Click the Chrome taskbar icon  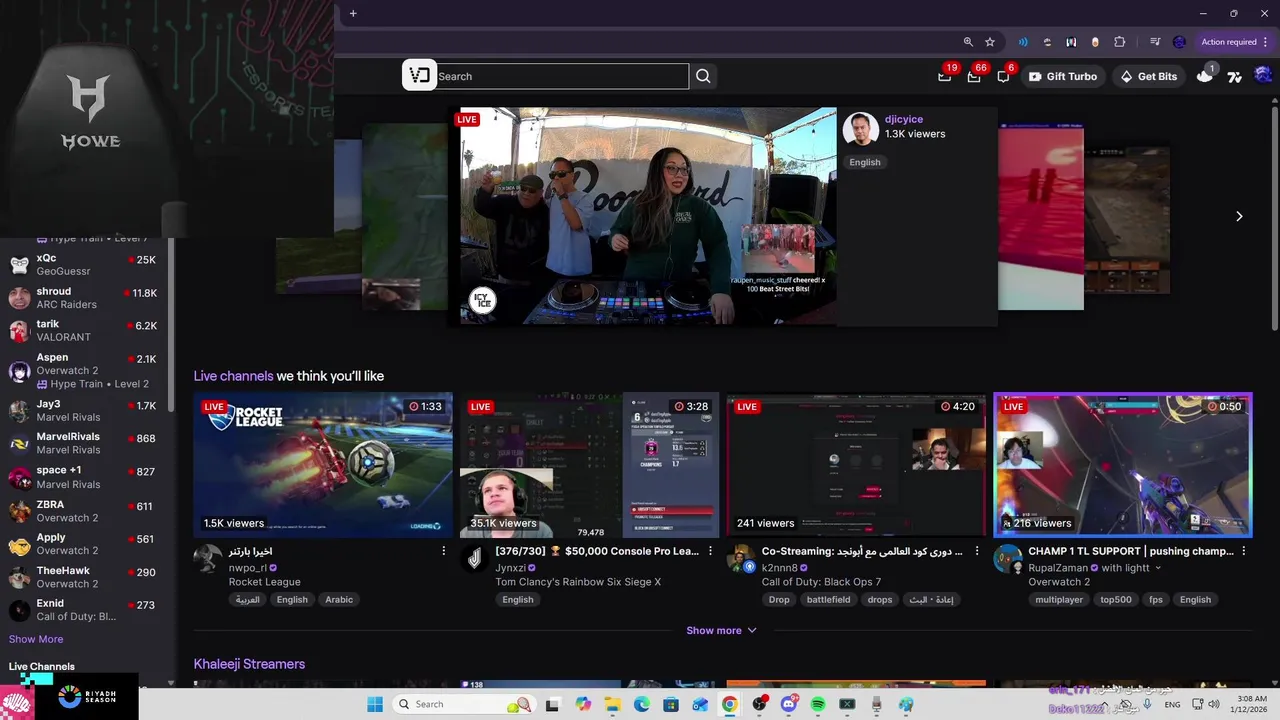tap(730, 704)
